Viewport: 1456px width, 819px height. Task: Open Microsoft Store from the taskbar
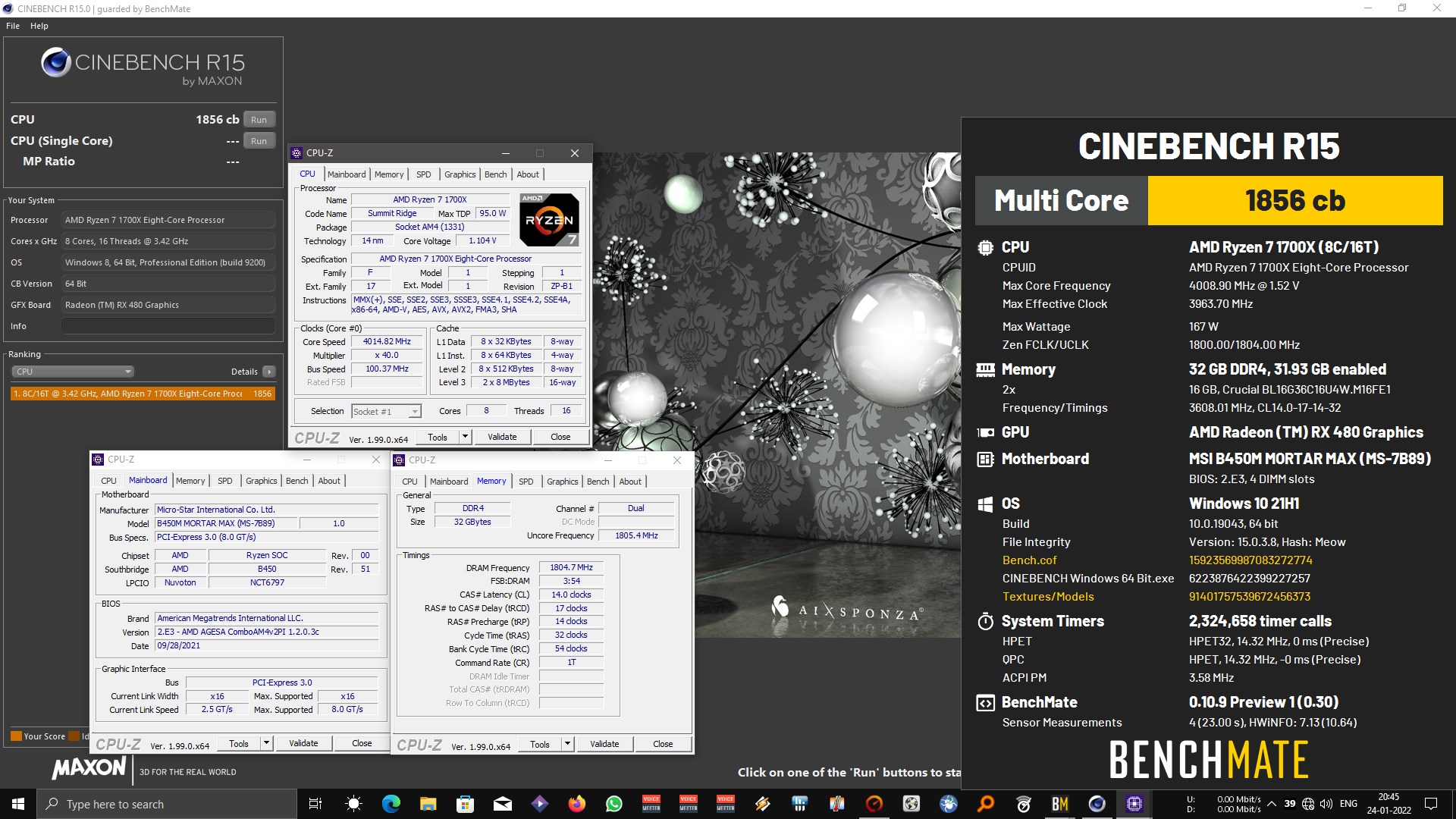[465, 804]
